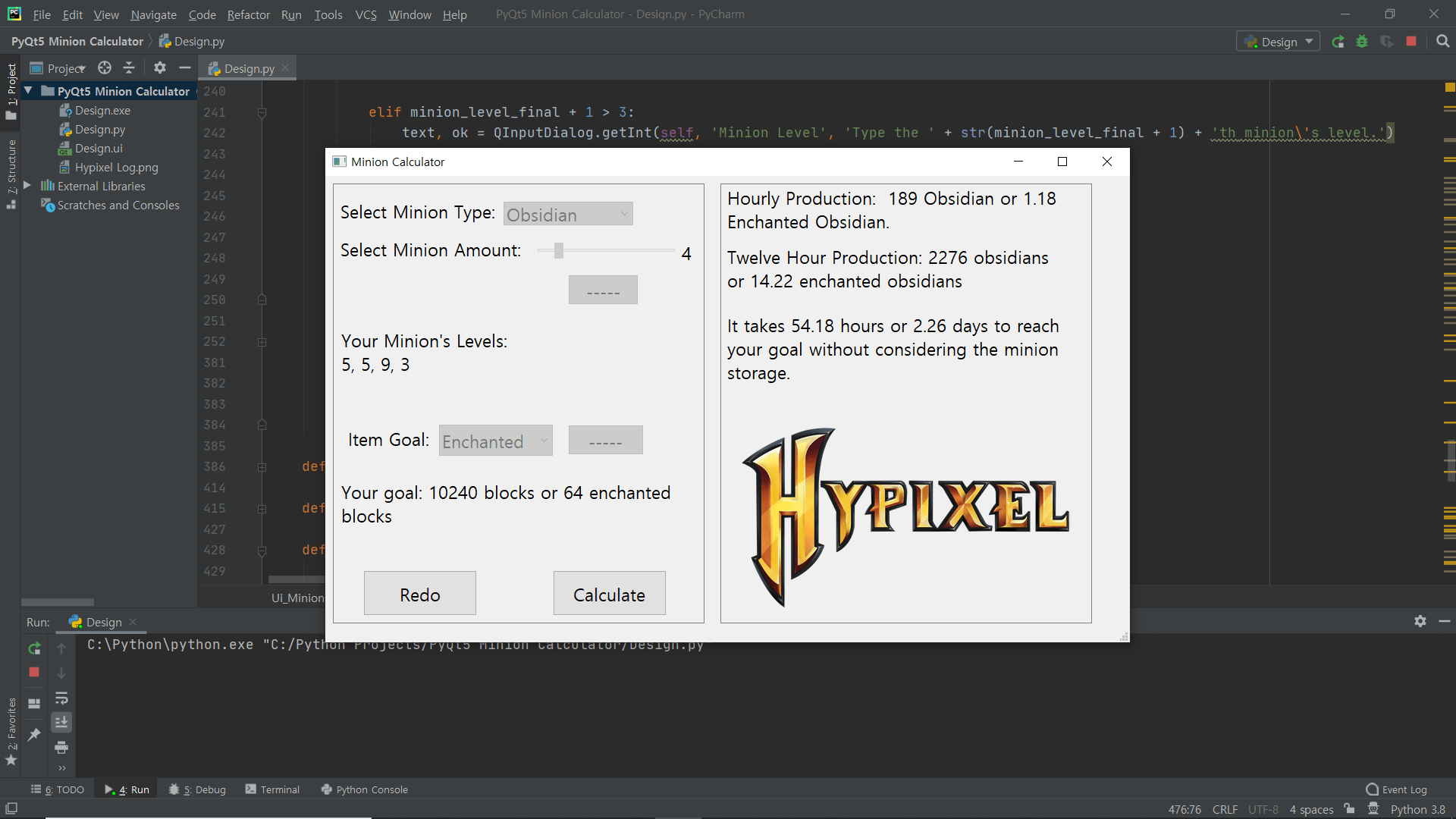Open Design.ui file in project tree
1456x819 pixels.
point(99,149)
